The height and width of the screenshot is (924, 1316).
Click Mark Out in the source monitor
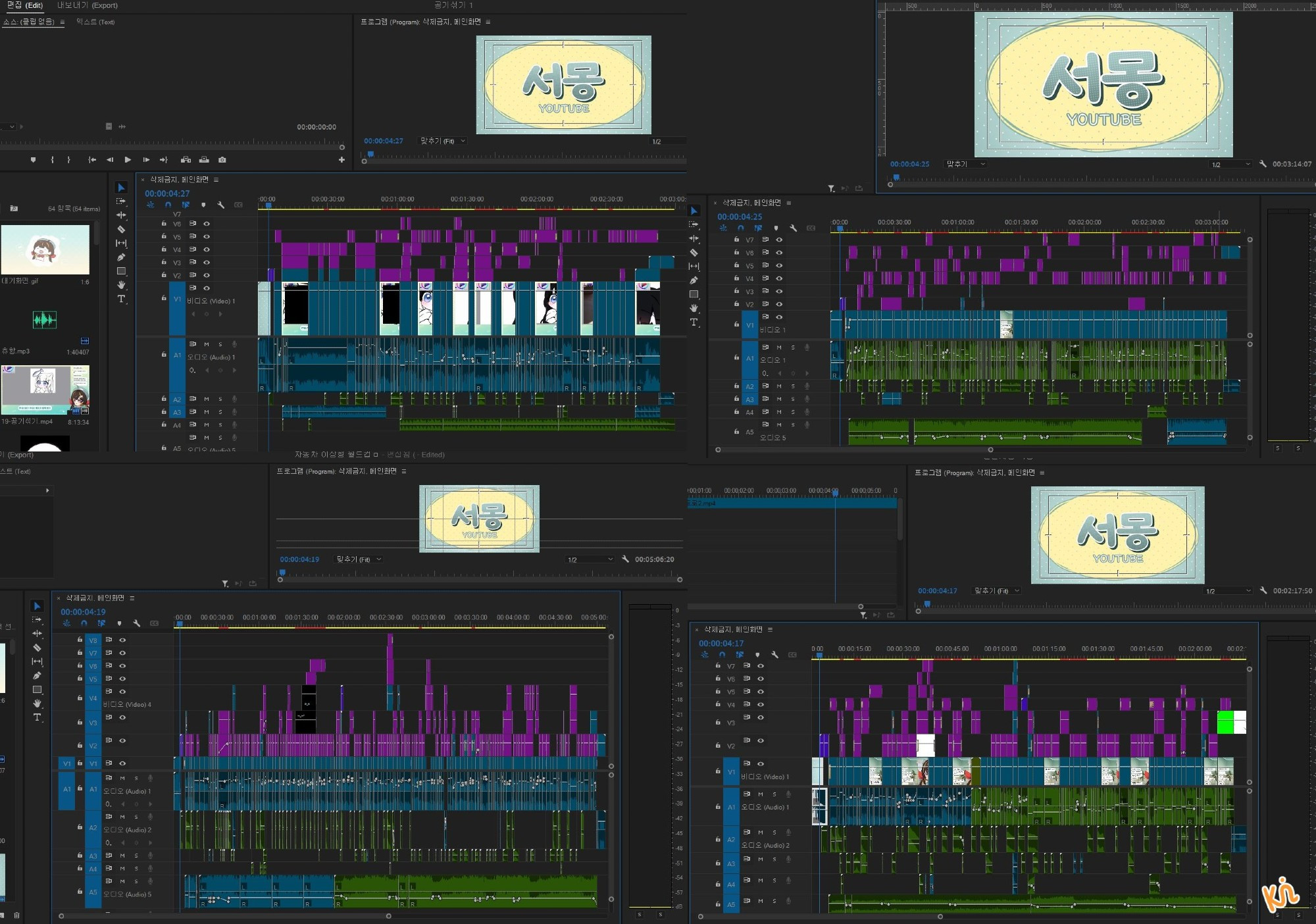coord(68,160)
